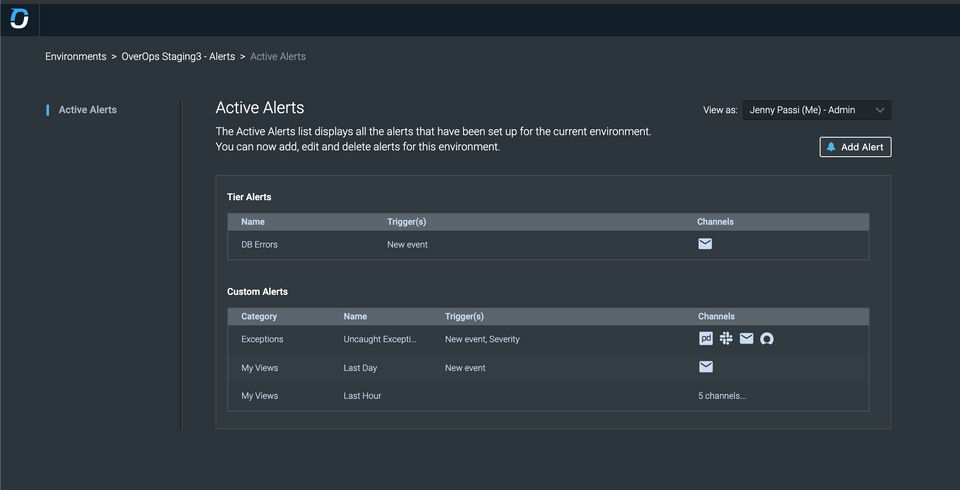The height and width of the screenshot is (490, 960).
Task: Open the Uncaught Exception custom alert
Action: (x=379, y=339)
